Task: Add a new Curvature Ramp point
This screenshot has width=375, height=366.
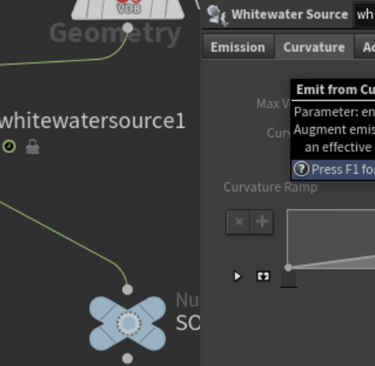Action: coord(262,222)
